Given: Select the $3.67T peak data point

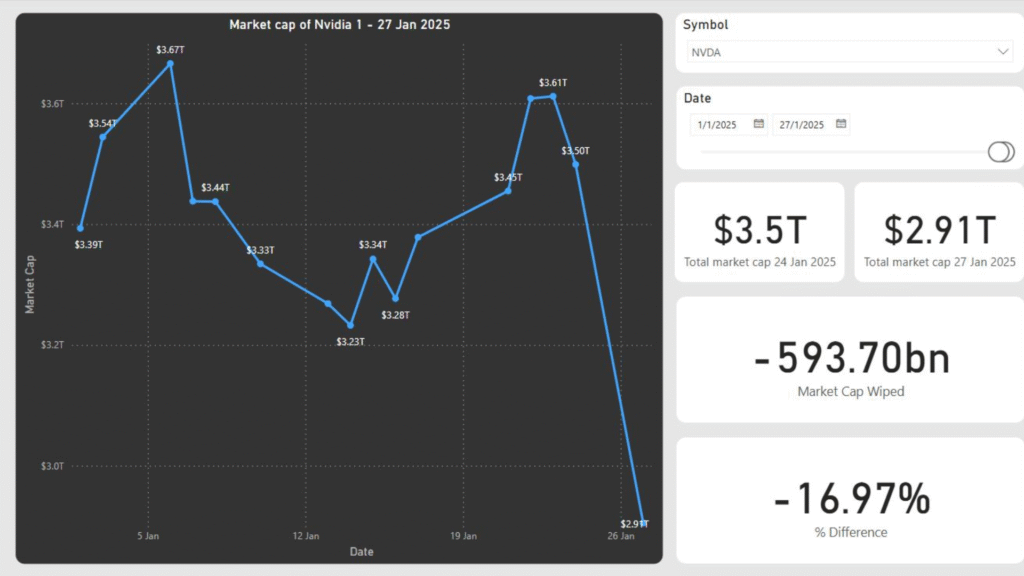Looking at the screenshot, I should [x=170, y=64].
